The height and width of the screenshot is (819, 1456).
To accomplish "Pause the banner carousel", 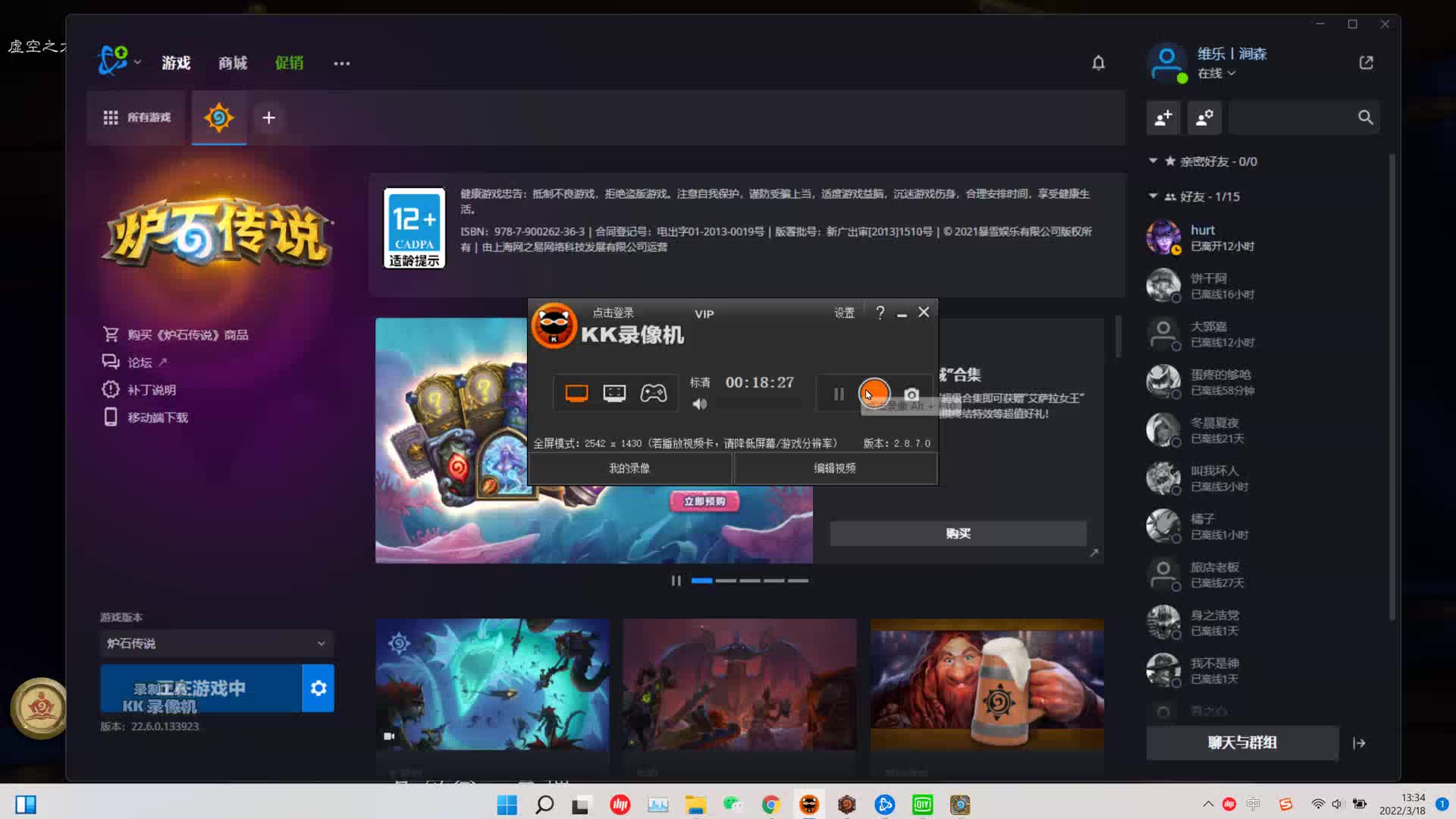I will [676, 581].
